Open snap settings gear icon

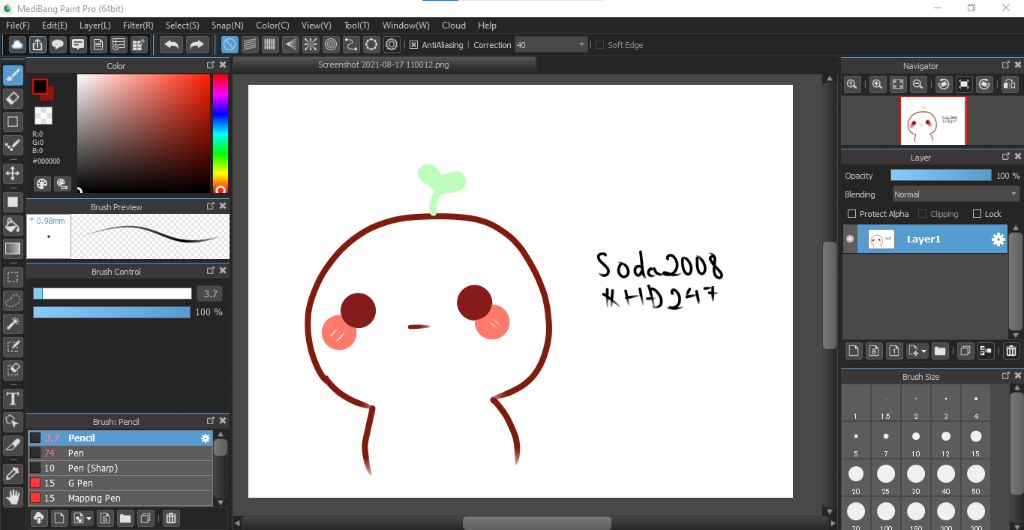click(x=392, y=44)
